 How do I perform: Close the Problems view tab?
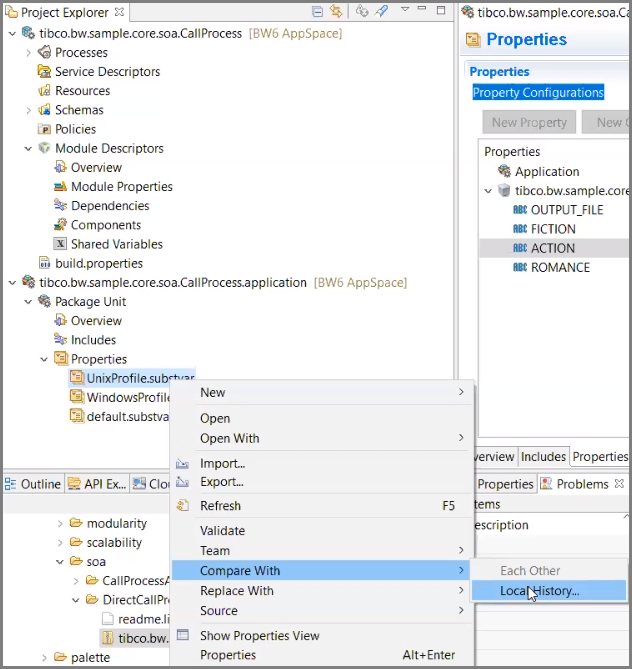(x=619, y=483)
